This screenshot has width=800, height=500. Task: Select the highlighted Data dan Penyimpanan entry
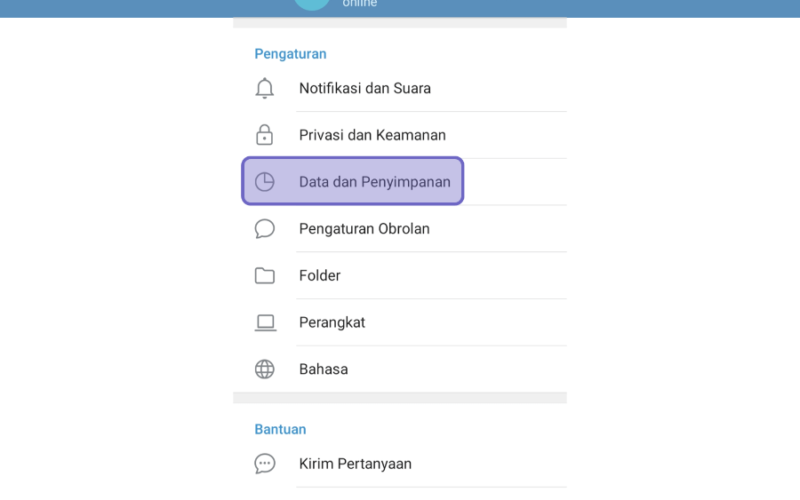[353, 181]
